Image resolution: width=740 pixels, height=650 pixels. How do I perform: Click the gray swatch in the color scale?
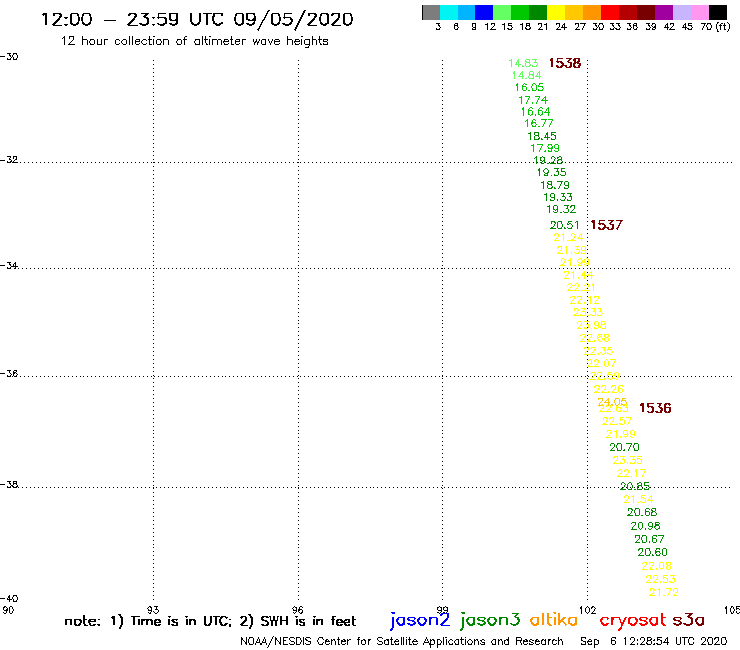431,12
